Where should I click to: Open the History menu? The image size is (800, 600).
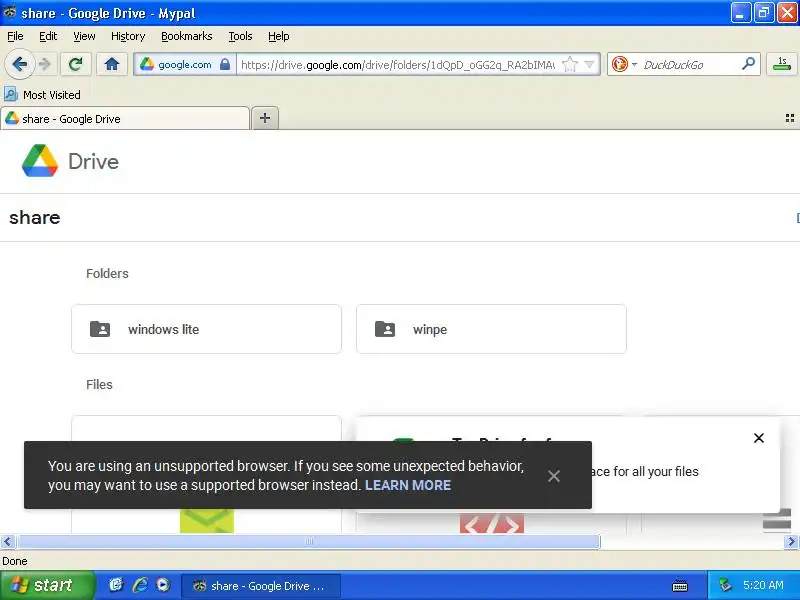click(x=128, y=36)
